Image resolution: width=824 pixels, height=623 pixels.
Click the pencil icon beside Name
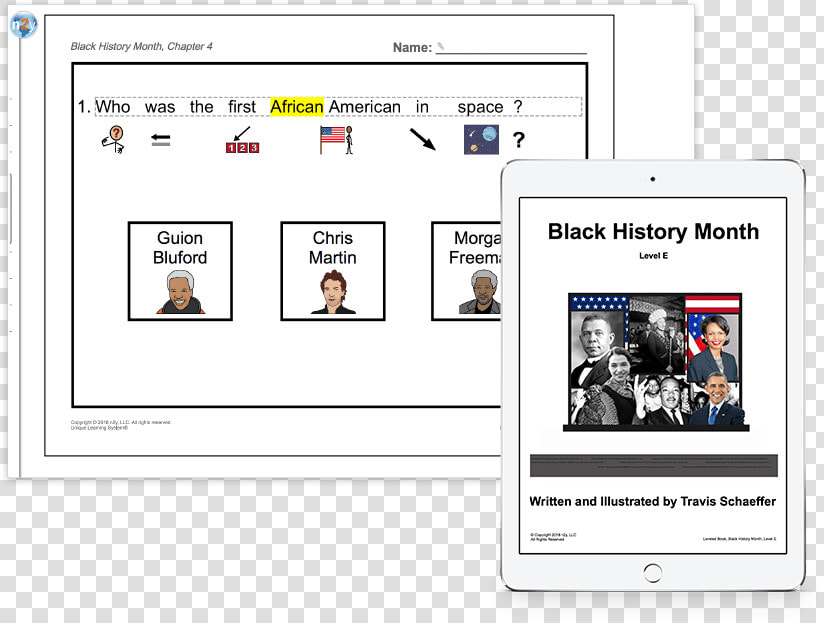(440, 47)
